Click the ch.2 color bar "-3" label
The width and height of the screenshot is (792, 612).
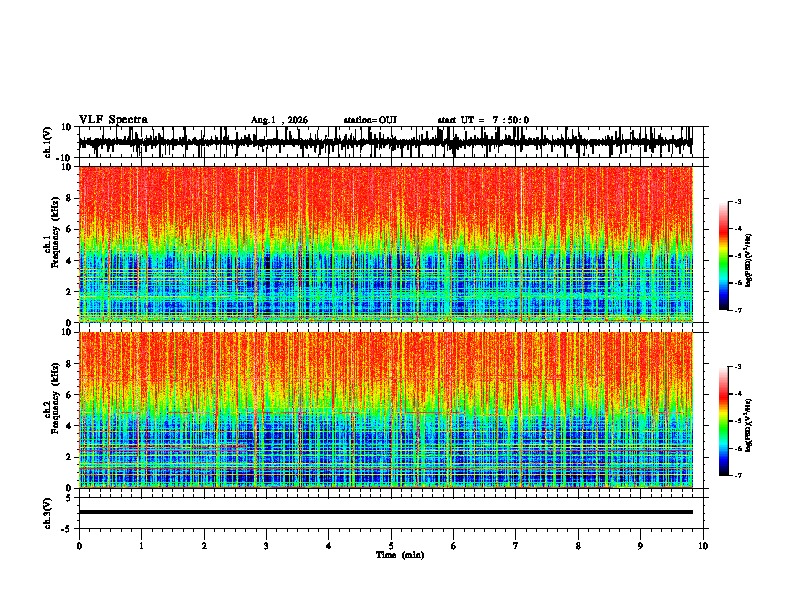(x=737, y=367)
